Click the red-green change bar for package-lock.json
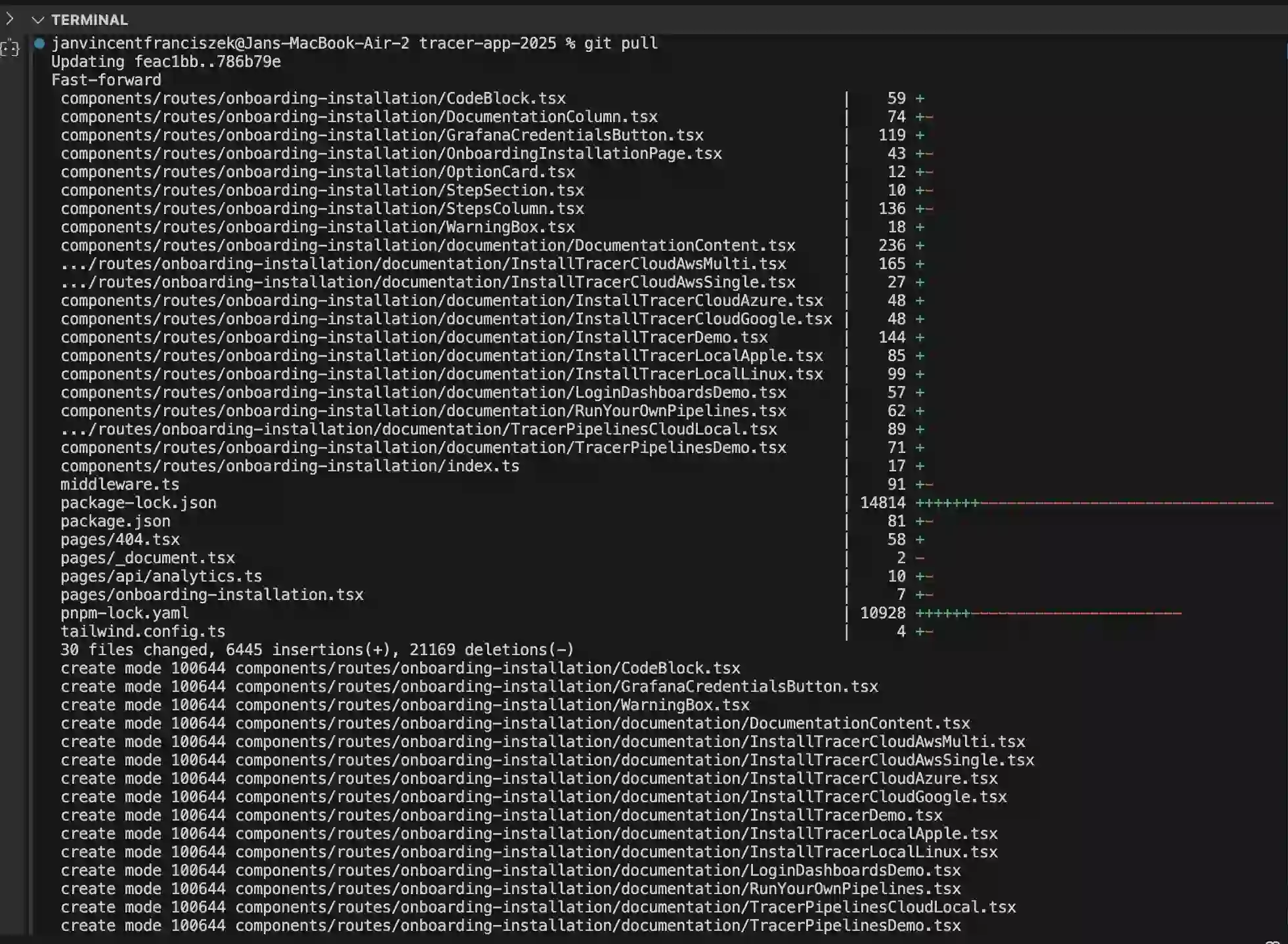The image size is (1288, 944). (x=1094, y=503)
